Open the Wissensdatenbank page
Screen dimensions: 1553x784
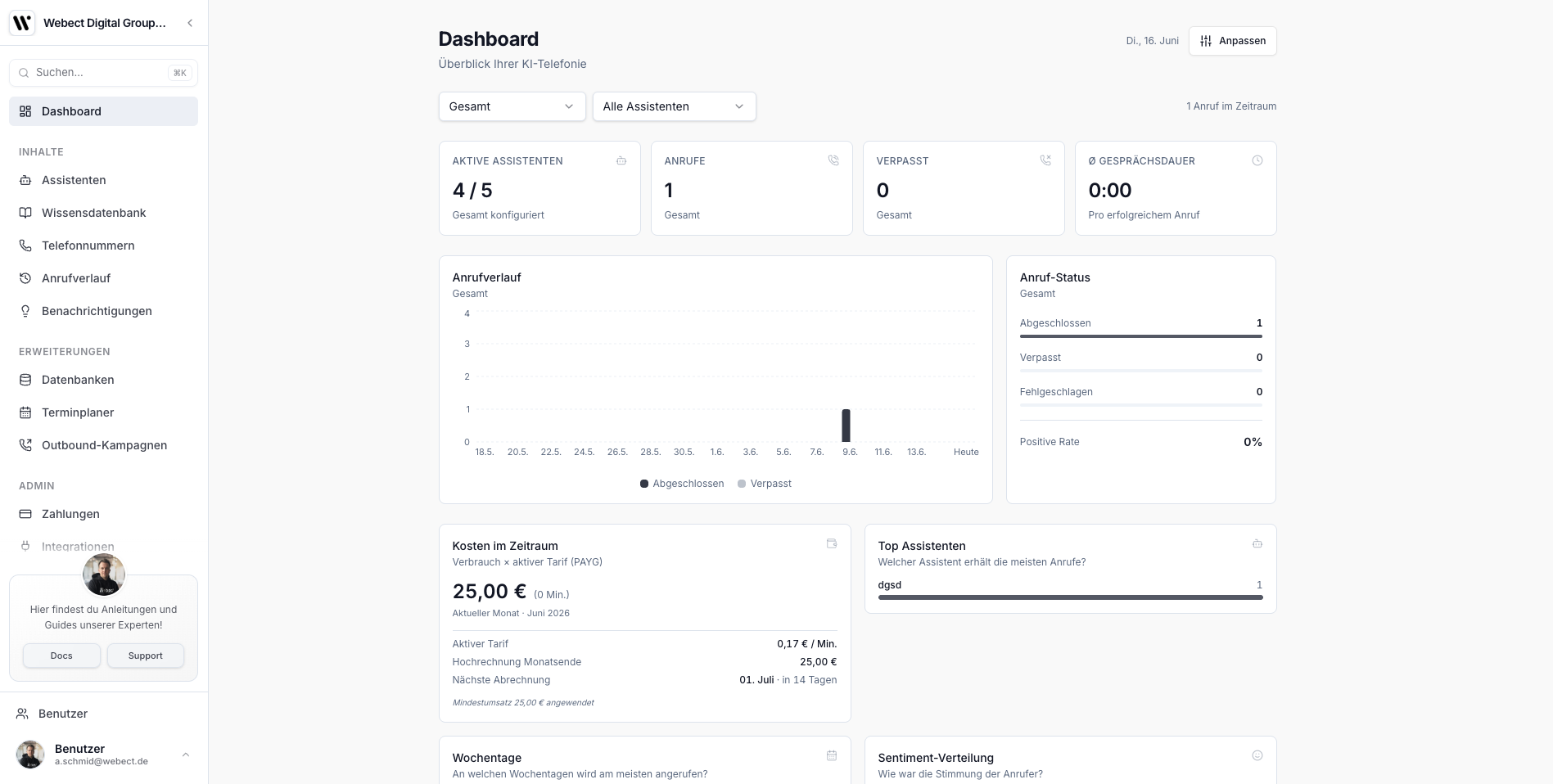[103, 213]
